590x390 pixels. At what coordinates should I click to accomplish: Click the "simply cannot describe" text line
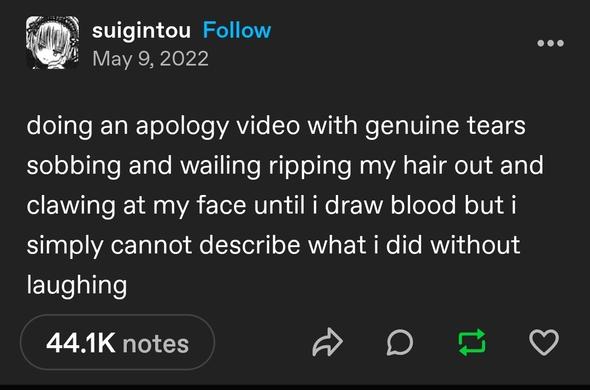pyautogui.click(x=274, y=245)
